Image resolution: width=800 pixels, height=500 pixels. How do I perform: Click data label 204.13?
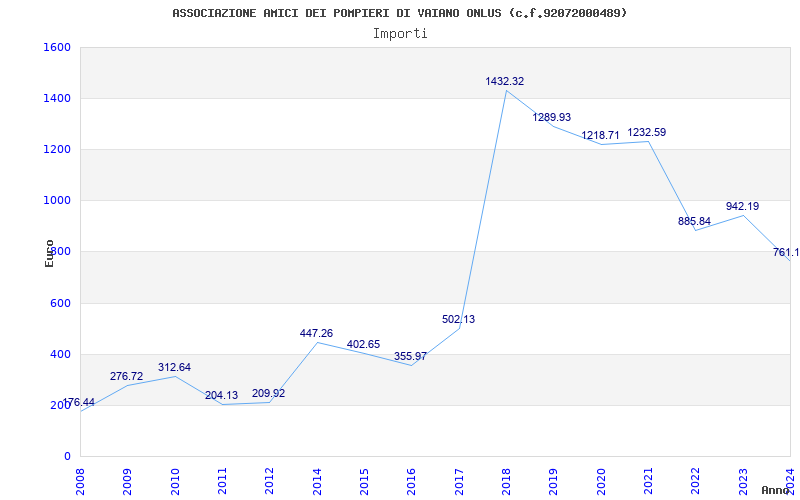221,395
